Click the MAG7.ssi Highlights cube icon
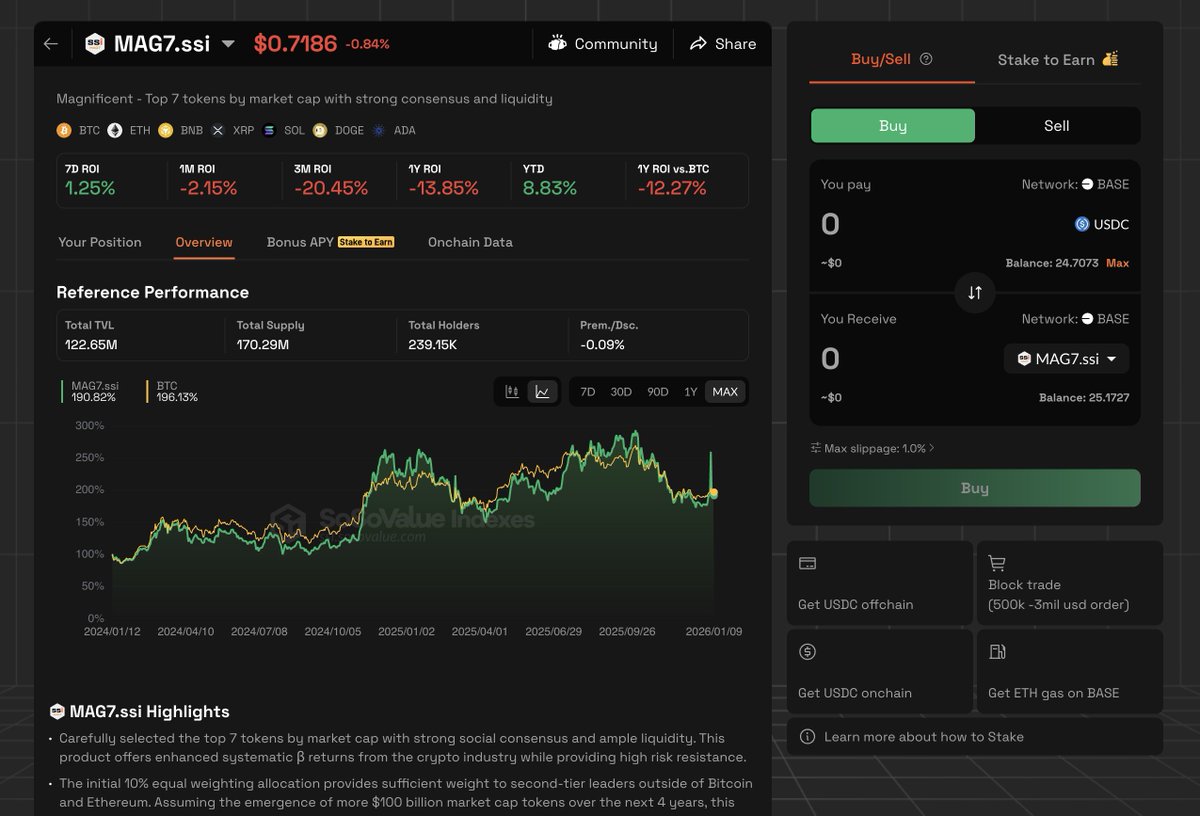Viewport: 1200px width, 816px height. [x=58, y=712]
